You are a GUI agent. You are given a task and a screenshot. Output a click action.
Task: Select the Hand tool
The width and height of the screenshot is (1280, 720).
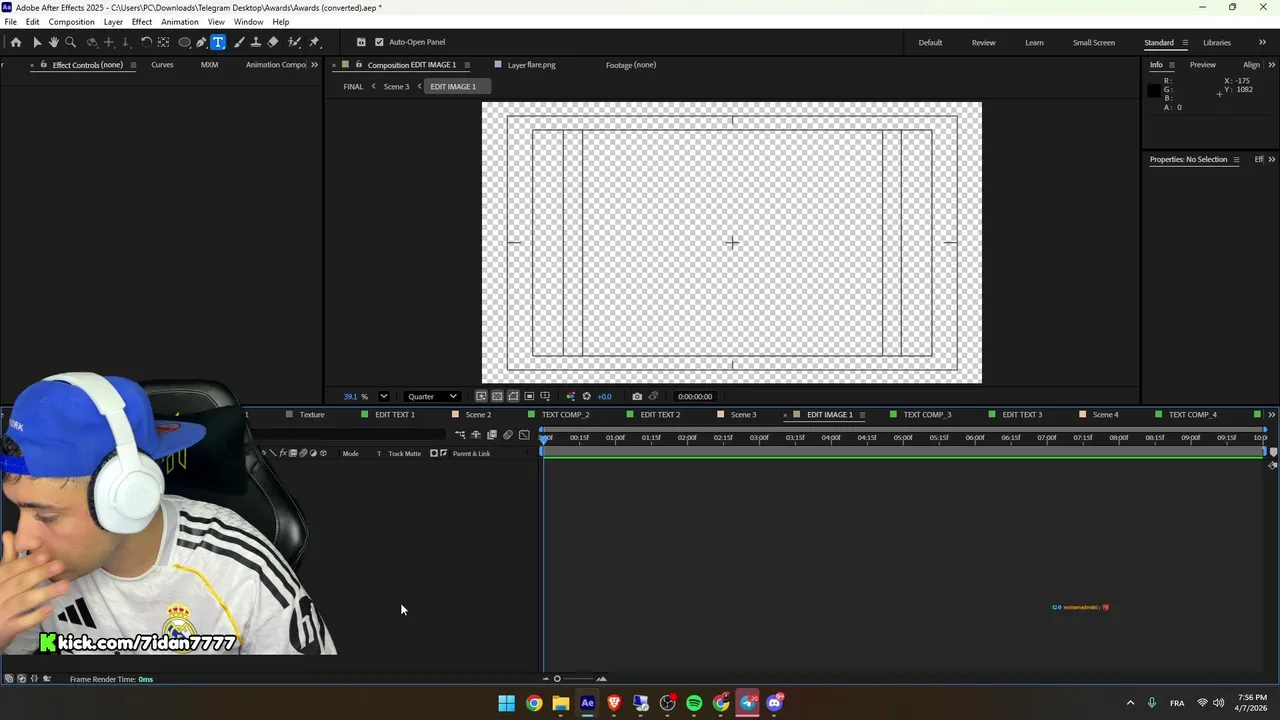(53, 42)
